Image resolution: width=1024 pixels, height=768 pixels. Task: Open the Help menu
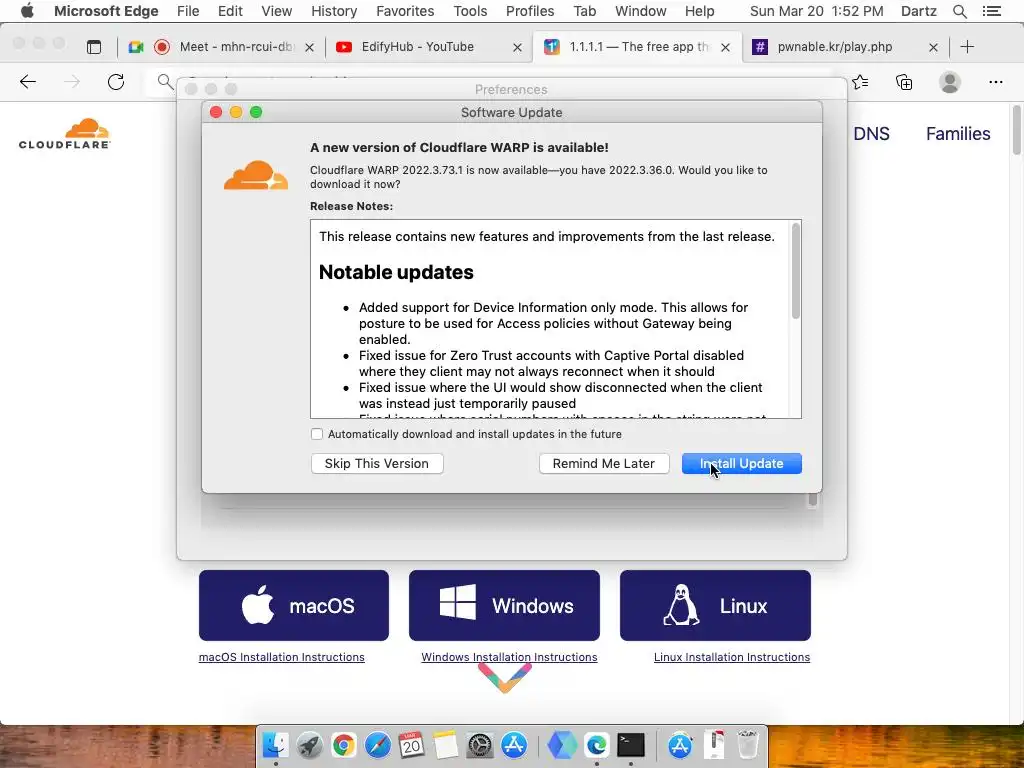pos(699,11)
